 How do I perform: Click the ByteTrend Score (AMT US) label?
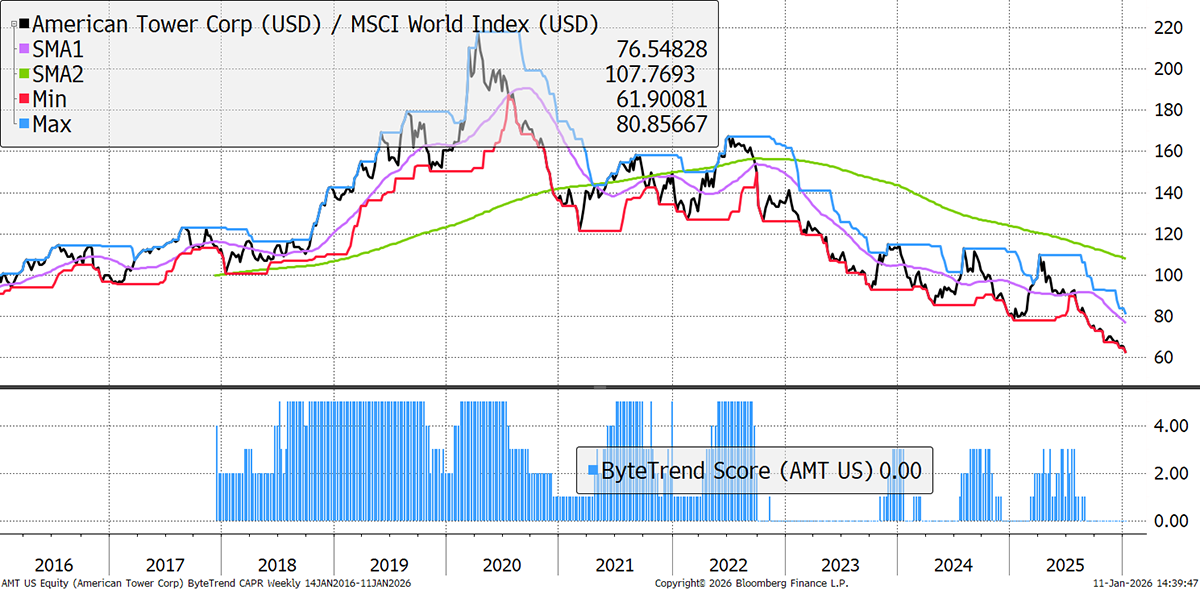[x=737, y=470]
